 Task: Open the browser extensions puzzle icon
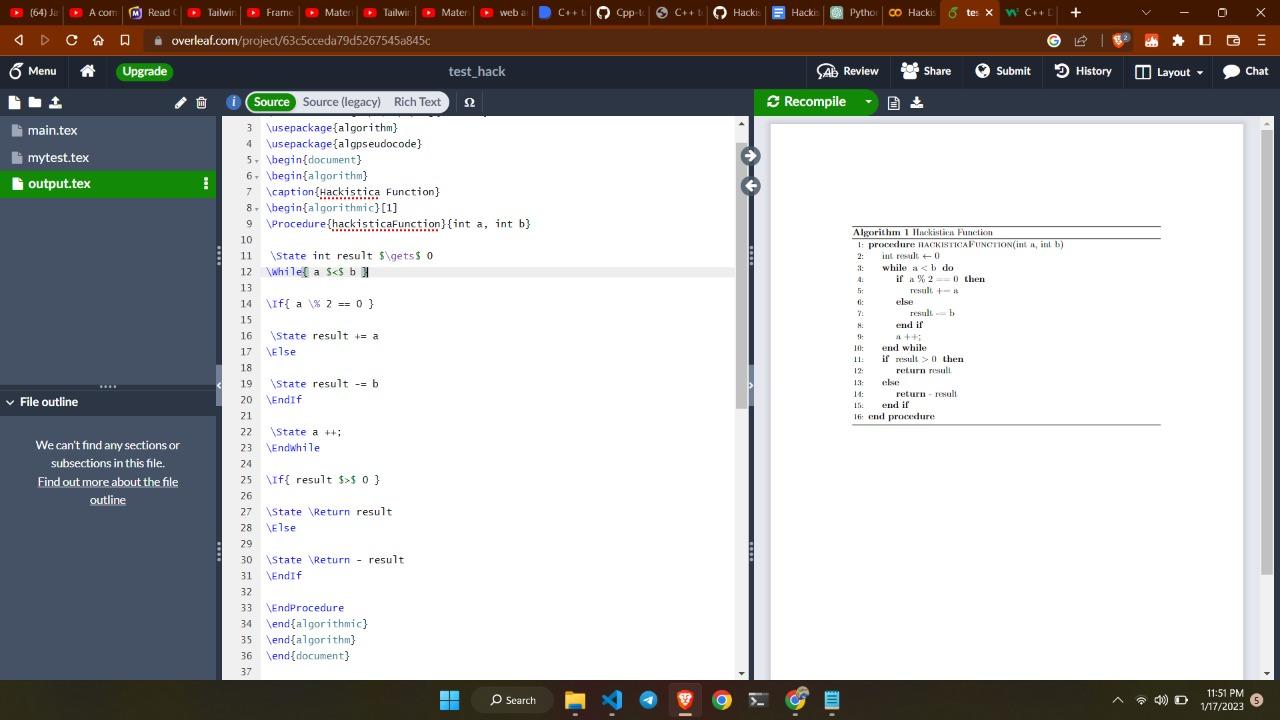(x=1178, y=40)
